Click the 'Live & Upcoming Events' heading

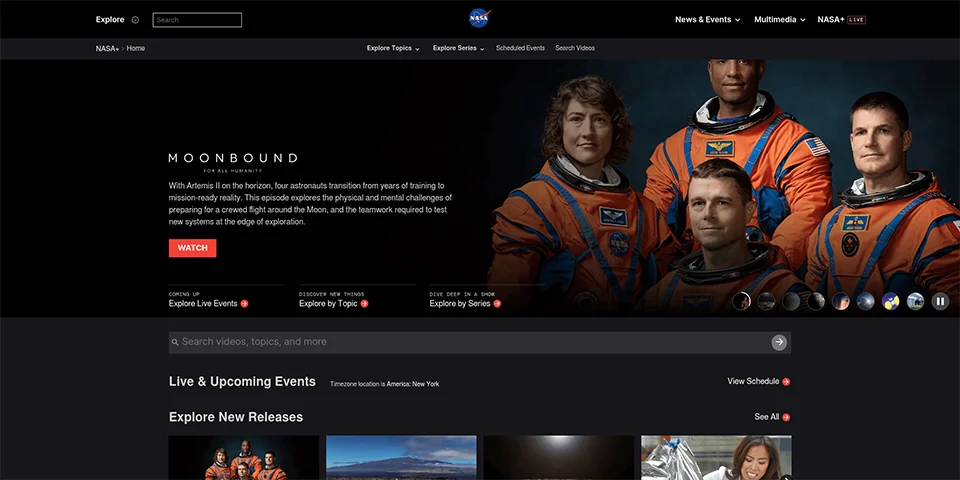[x=242, y=381]
